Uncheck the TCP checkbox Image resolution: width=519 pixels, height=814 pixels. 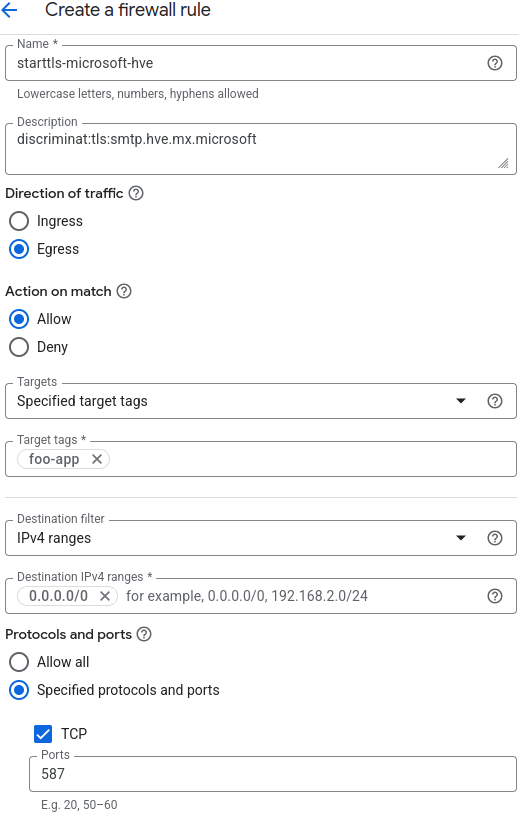pos(43,734)
